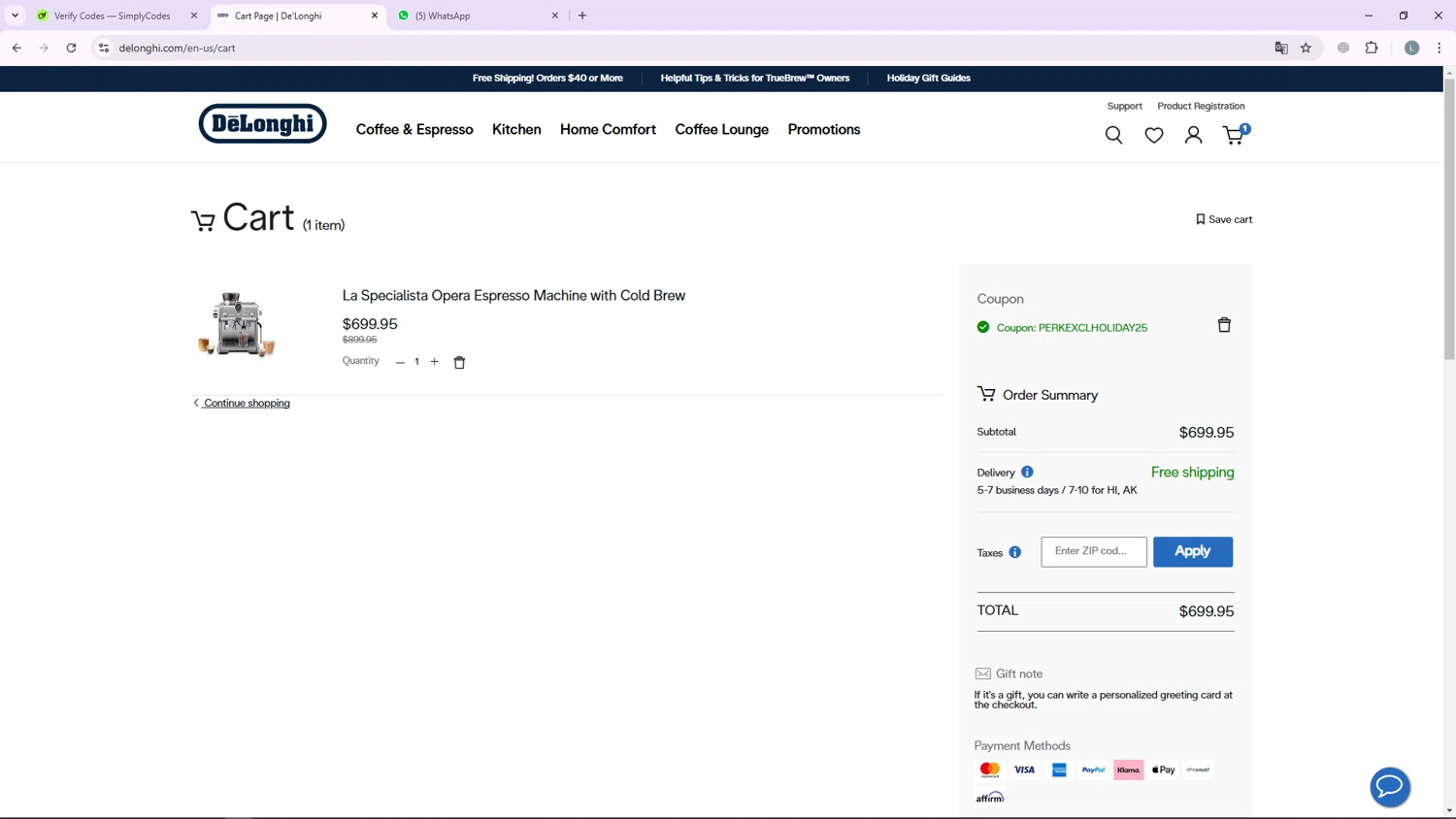
Task: Open Coffee & Espresso menu
Action: click(x=414, y=129)
